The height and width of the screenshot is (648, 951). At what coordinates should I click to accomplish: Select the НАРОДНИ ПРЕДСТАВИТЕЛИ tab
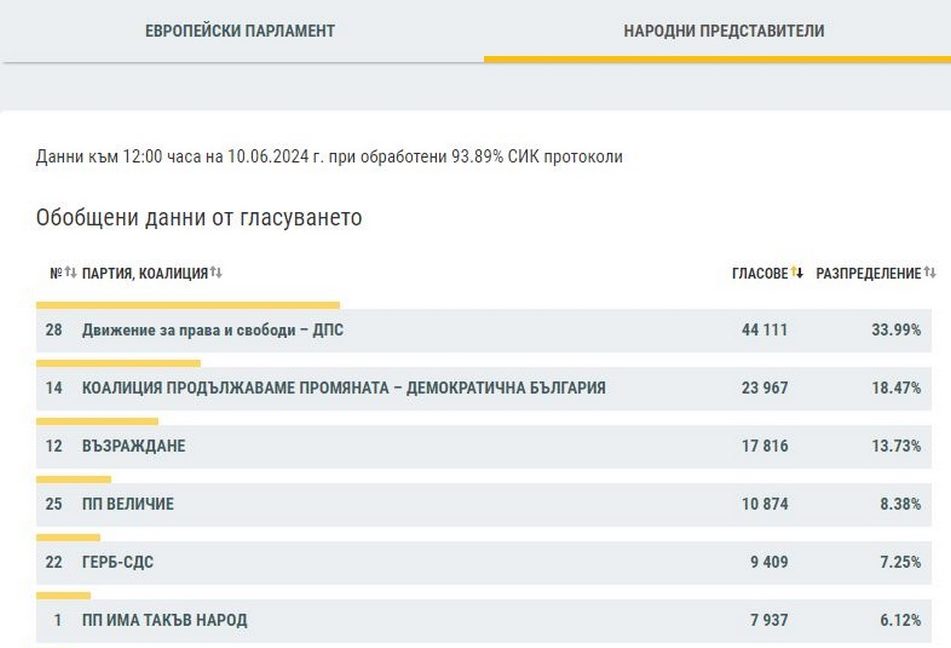pos(724,31)
